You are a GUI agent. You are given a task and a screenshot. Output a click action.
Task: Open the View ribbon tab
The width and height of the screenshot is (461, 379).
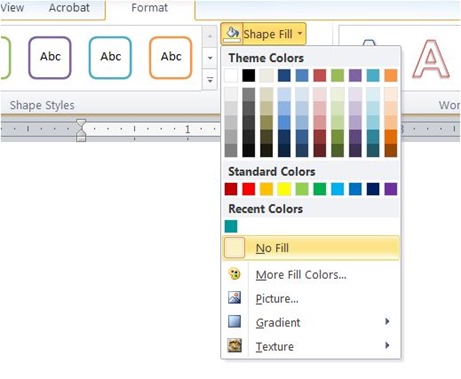(x=12, y=8)
